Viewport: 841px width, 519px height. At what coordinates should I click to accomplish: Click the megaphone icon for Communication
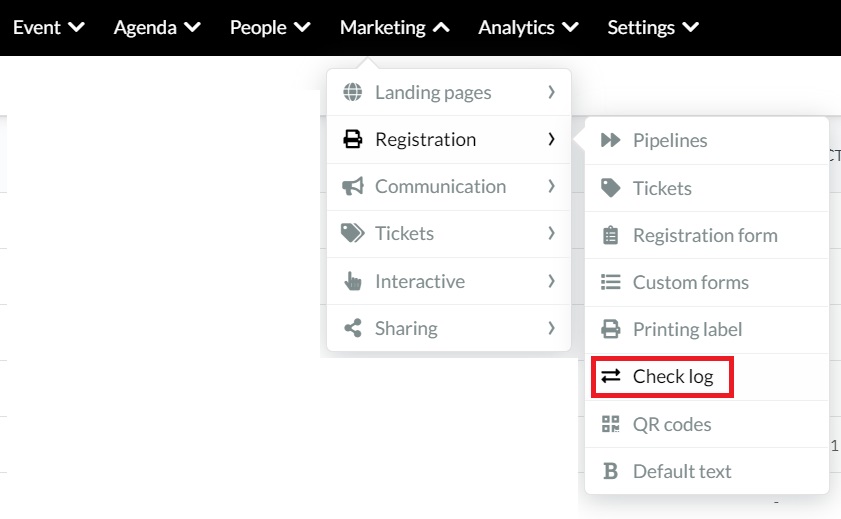click(352, 186)
